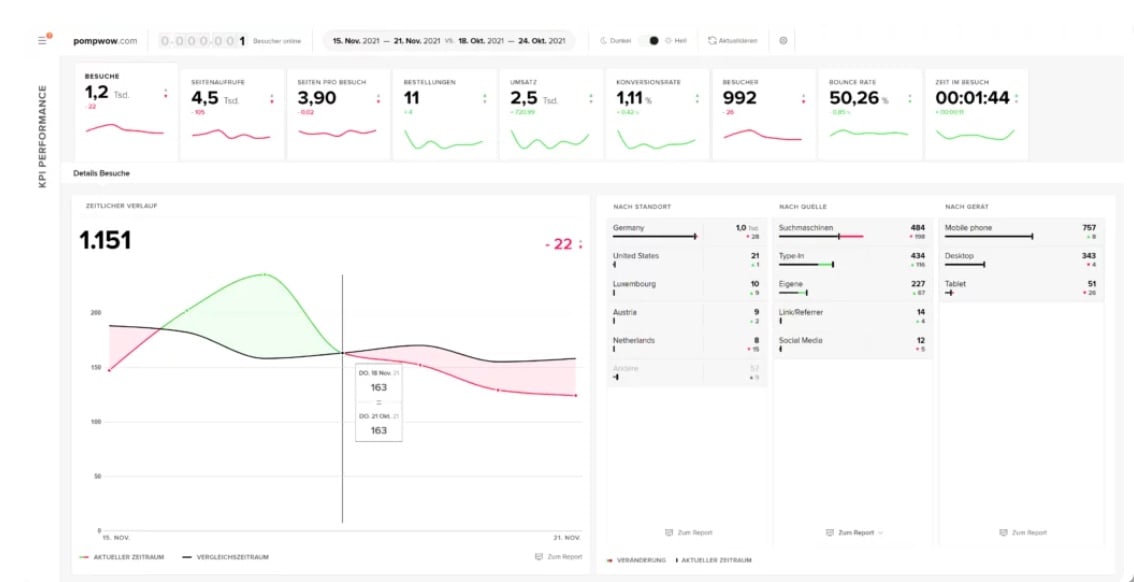The width and height of the screenshot is (1134, 582).
Task: Select the Suchmaschinen source row
Action: (853, 231)
